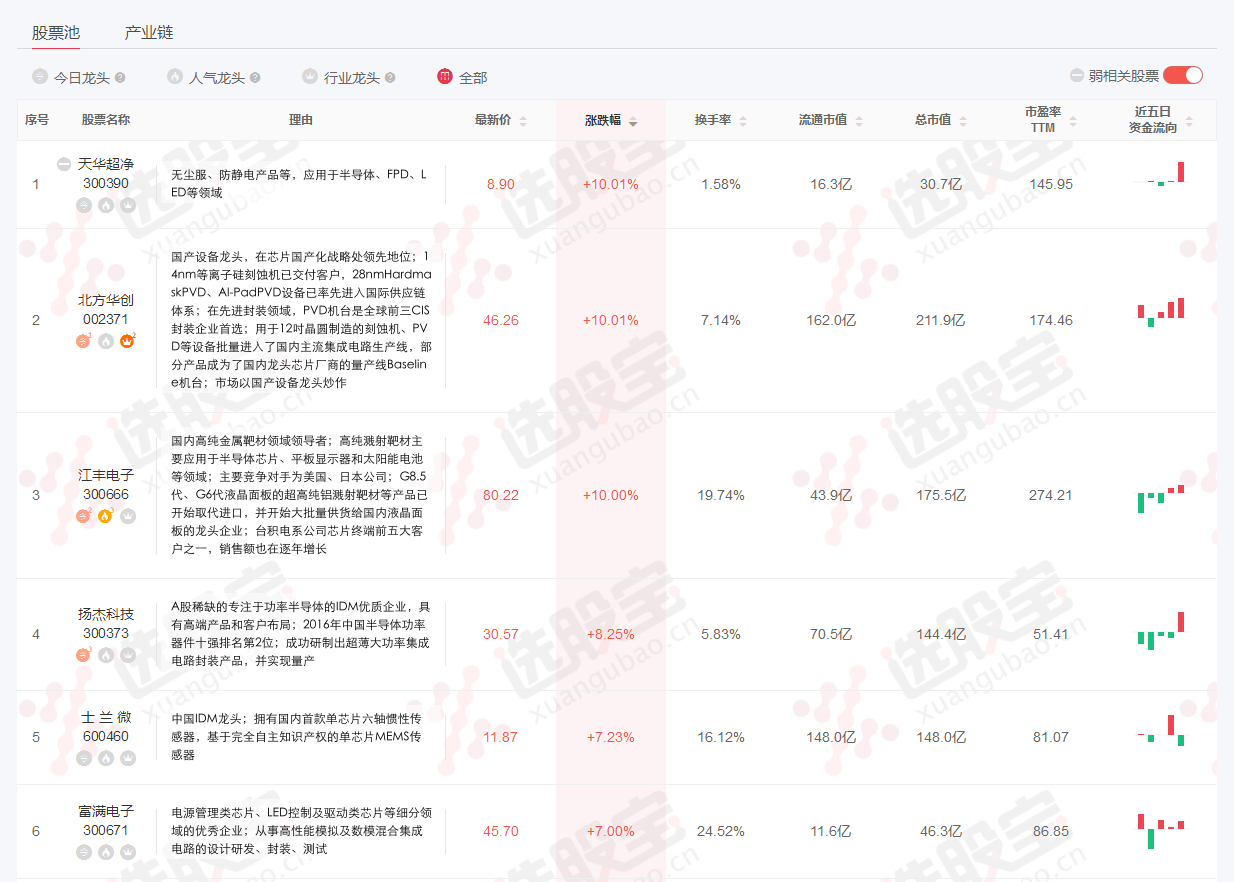The image size is (1234, 882).
Task: Click the minus icon before 天华超净
Action: coord(64,164)
